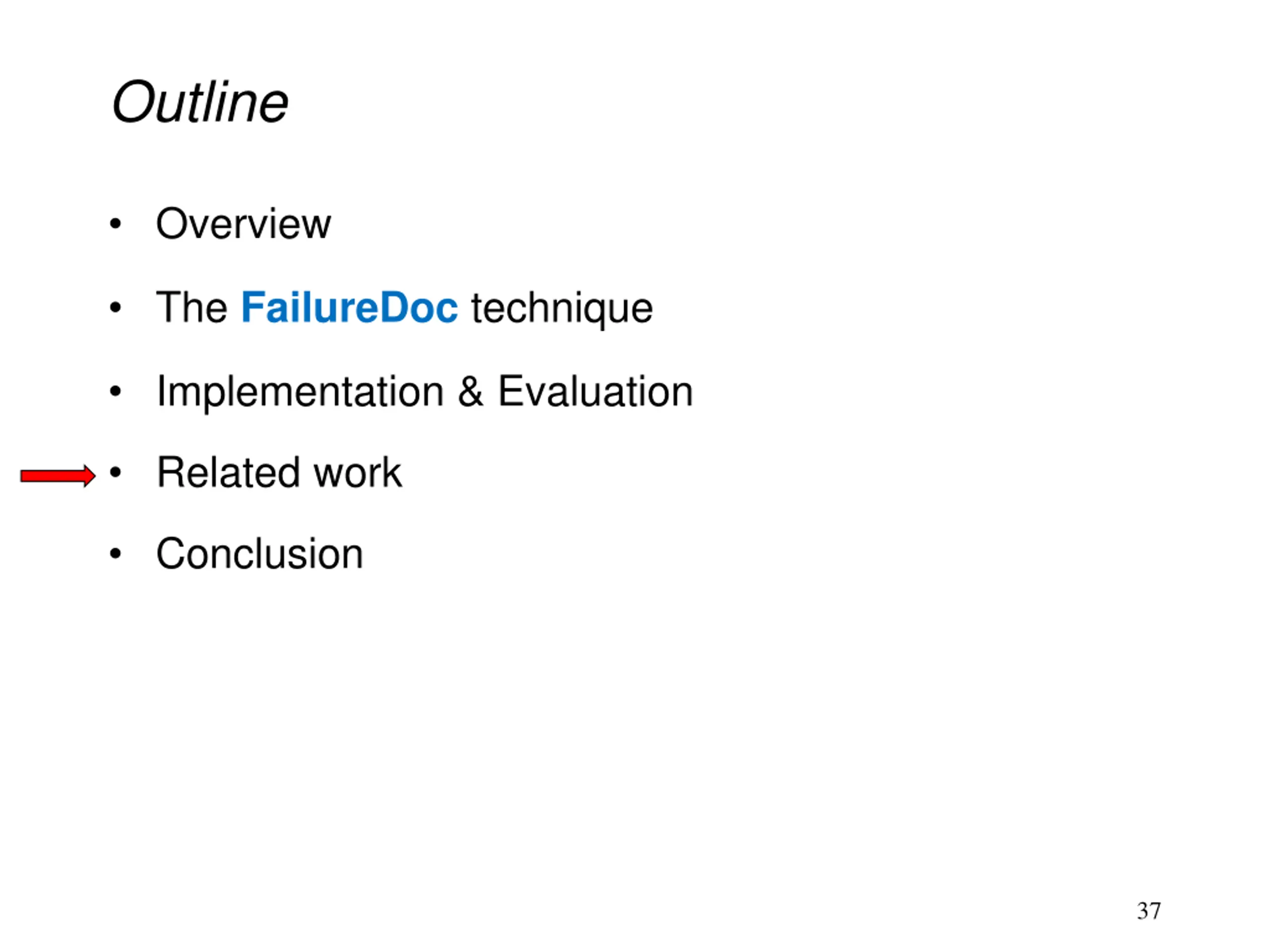This screenshot has width=1270, height=952.
Task: Click the letter O in Outline title
Action: (132, 102)
